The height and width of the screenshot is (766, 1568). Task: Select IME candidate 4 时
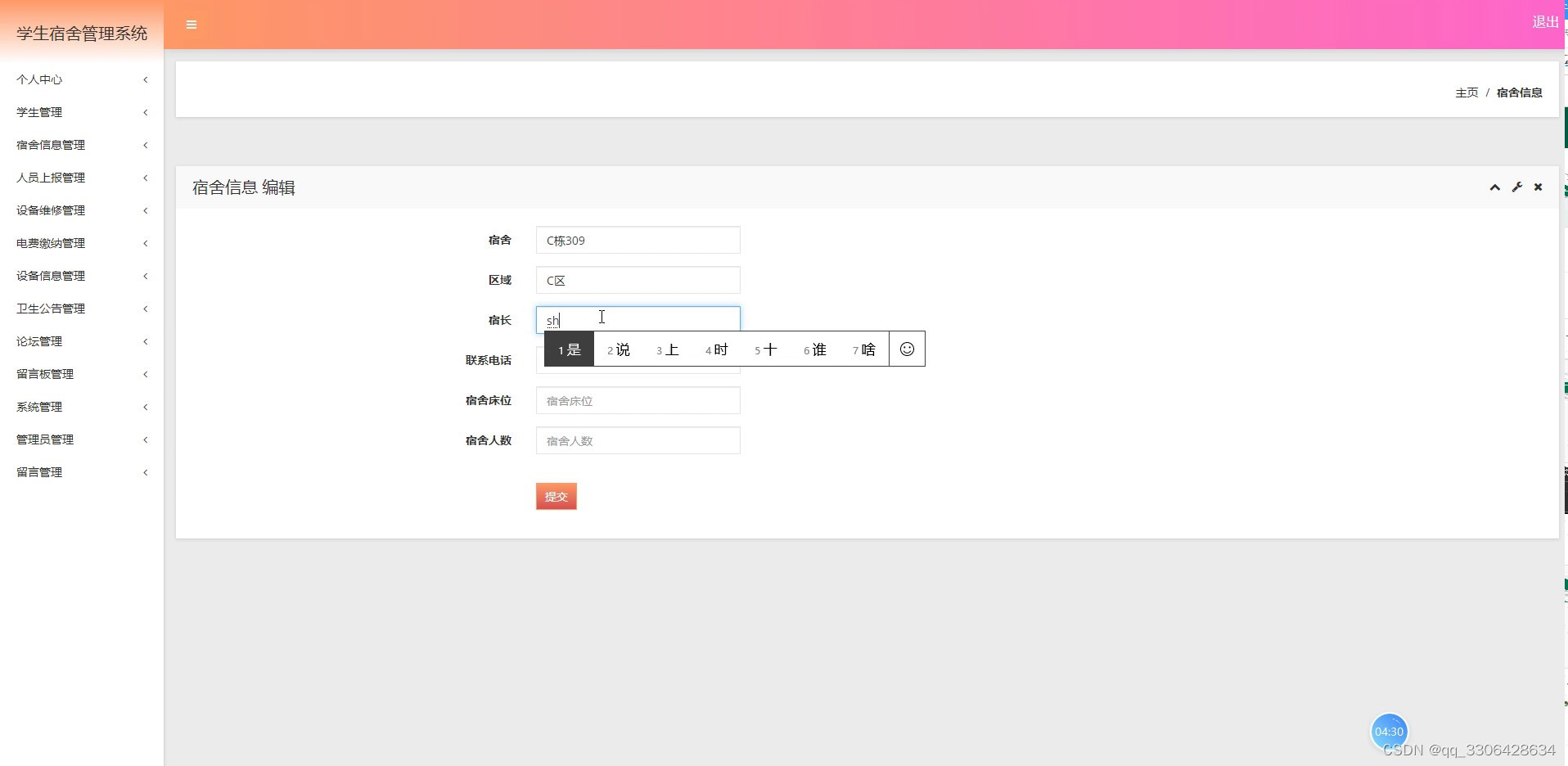pos(717,349)
